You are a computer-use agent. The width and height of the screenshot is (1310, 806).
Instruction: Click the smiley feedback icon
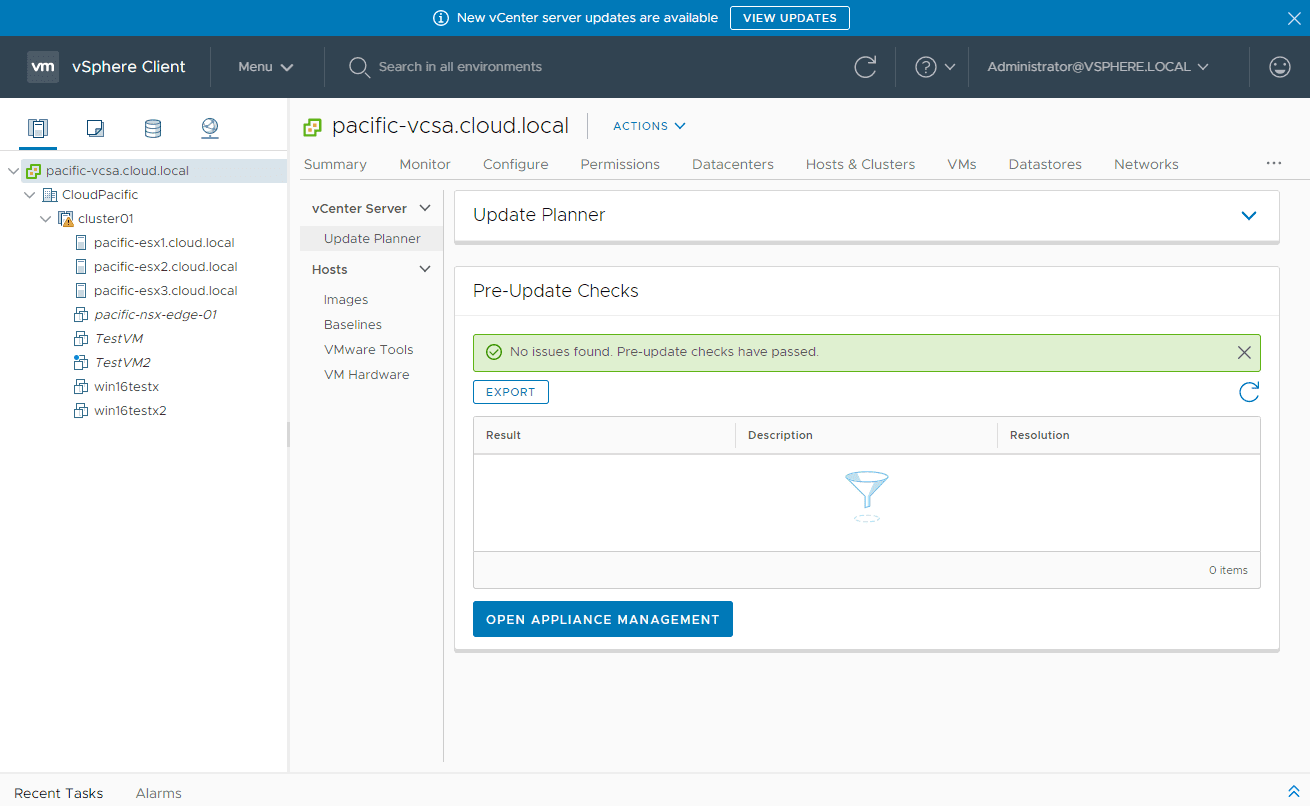coord(1279,67)
